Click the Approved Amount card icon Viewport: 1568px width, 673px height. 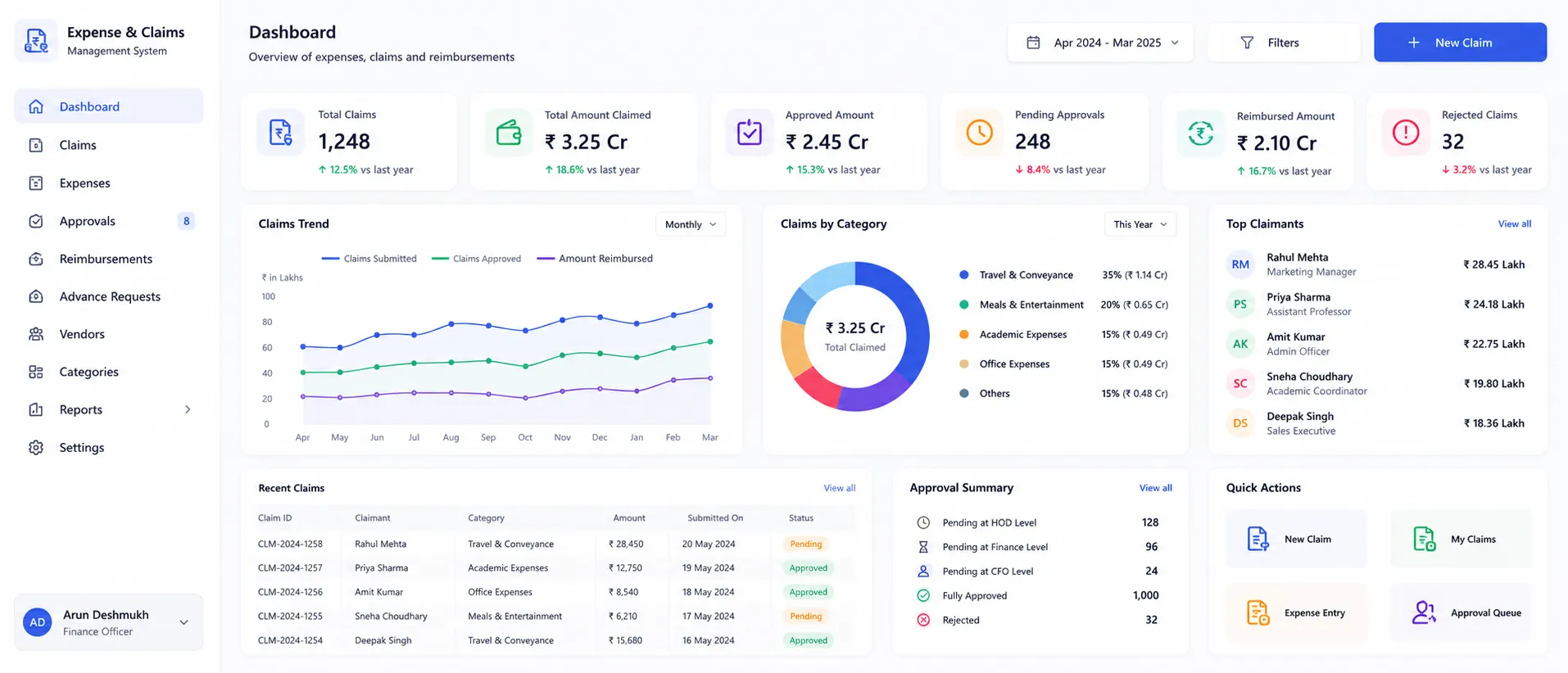pos(750,132)
